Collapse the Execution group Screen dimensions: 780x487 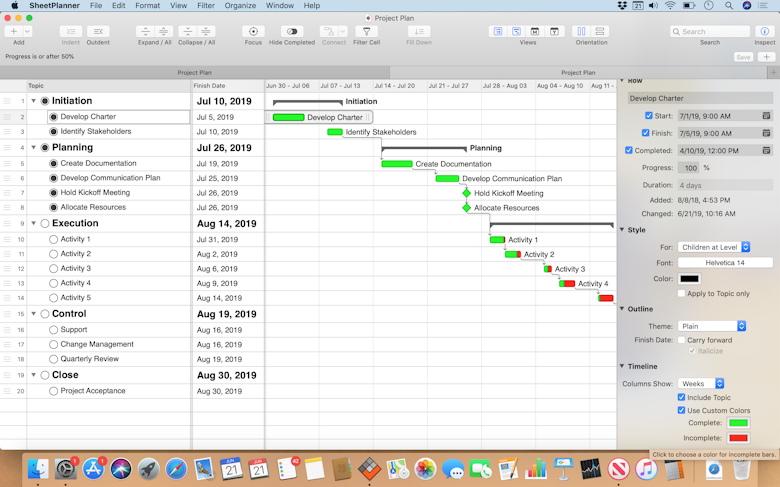[x=34, y=223]
